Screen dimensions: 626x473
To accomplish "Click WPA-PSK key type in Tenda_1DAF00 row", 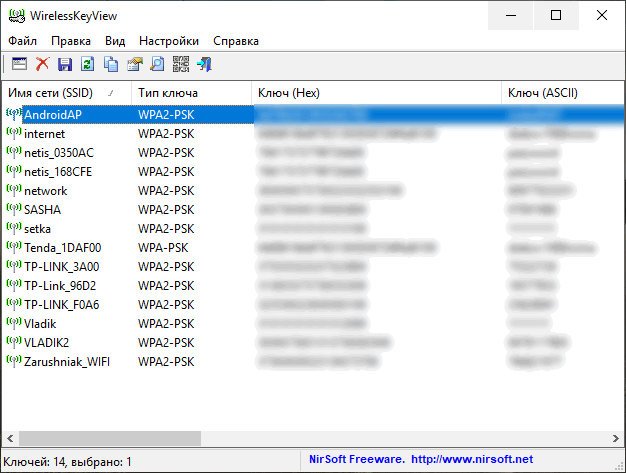I will tap(163, 247).
